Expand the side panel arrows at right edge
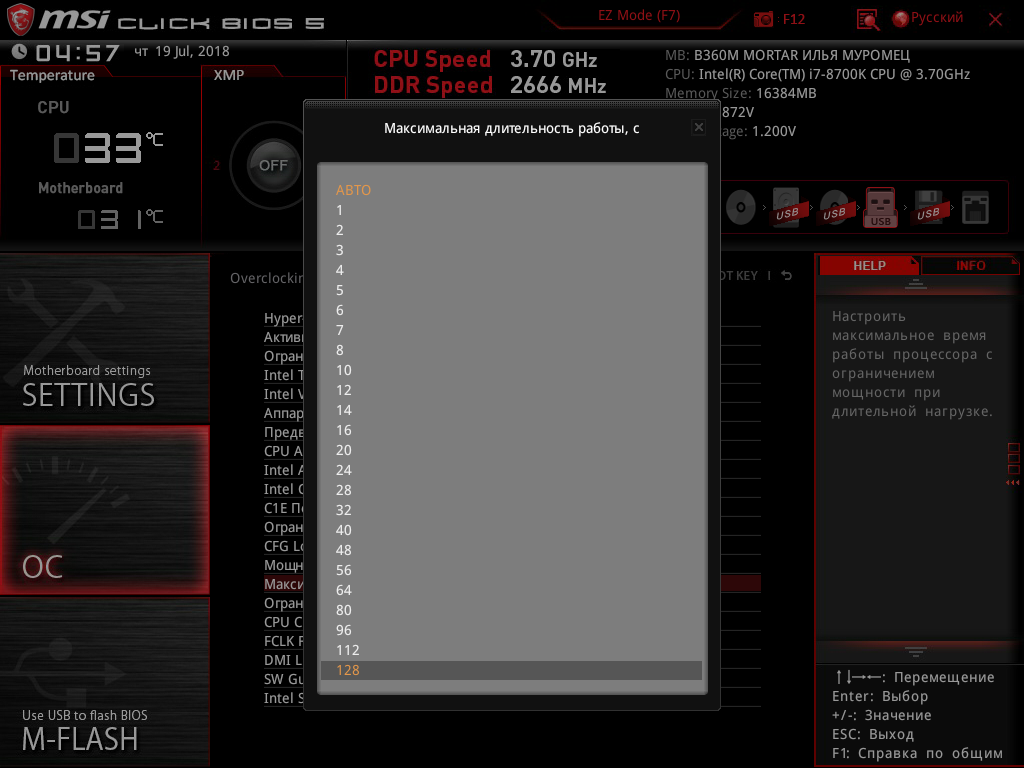This screenshot has width=1024, height=768. [x=1013, y=483]
